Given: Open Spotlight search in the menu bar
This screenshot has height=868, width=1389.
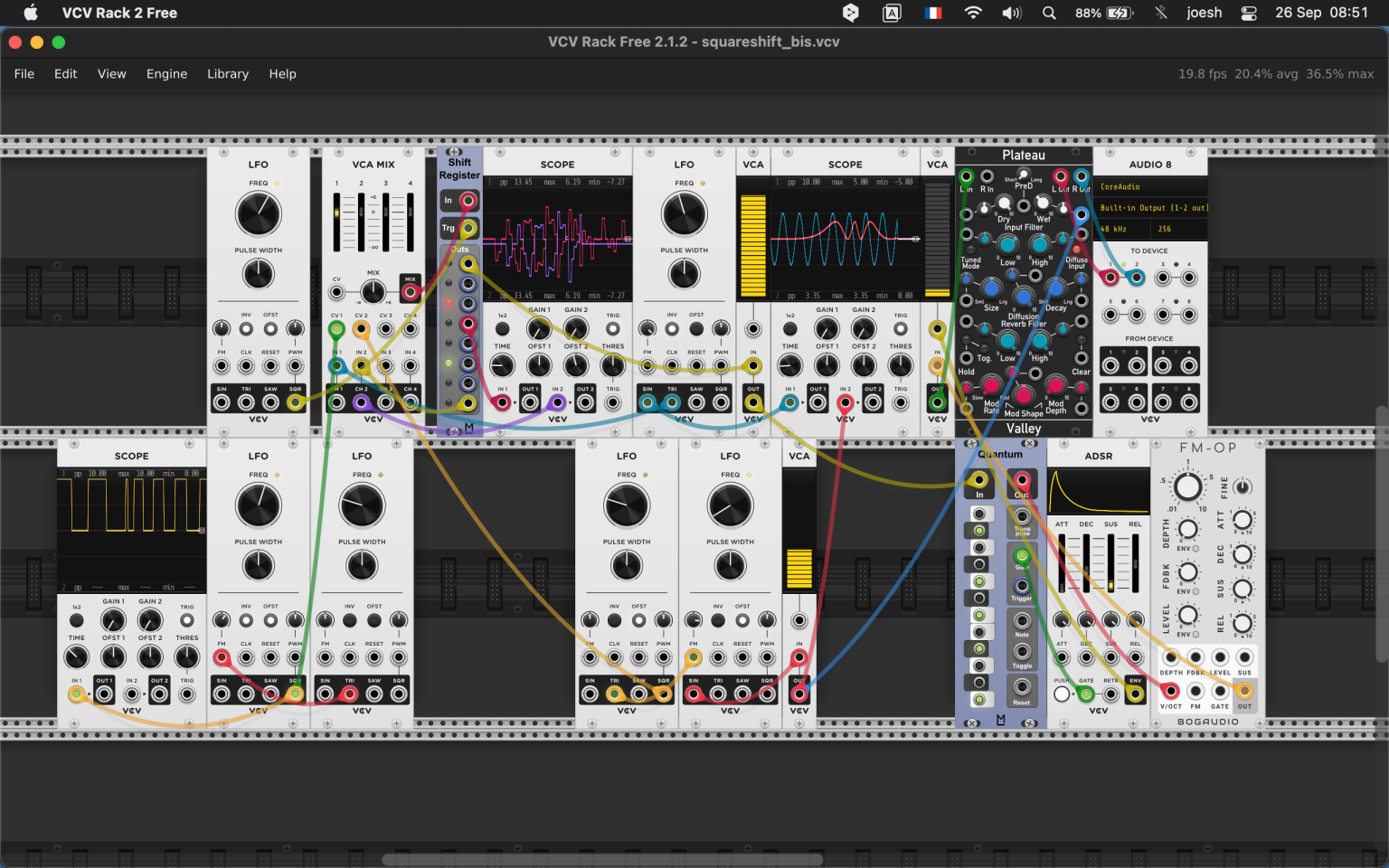Looking at the screenshot, I should 1049,13.
